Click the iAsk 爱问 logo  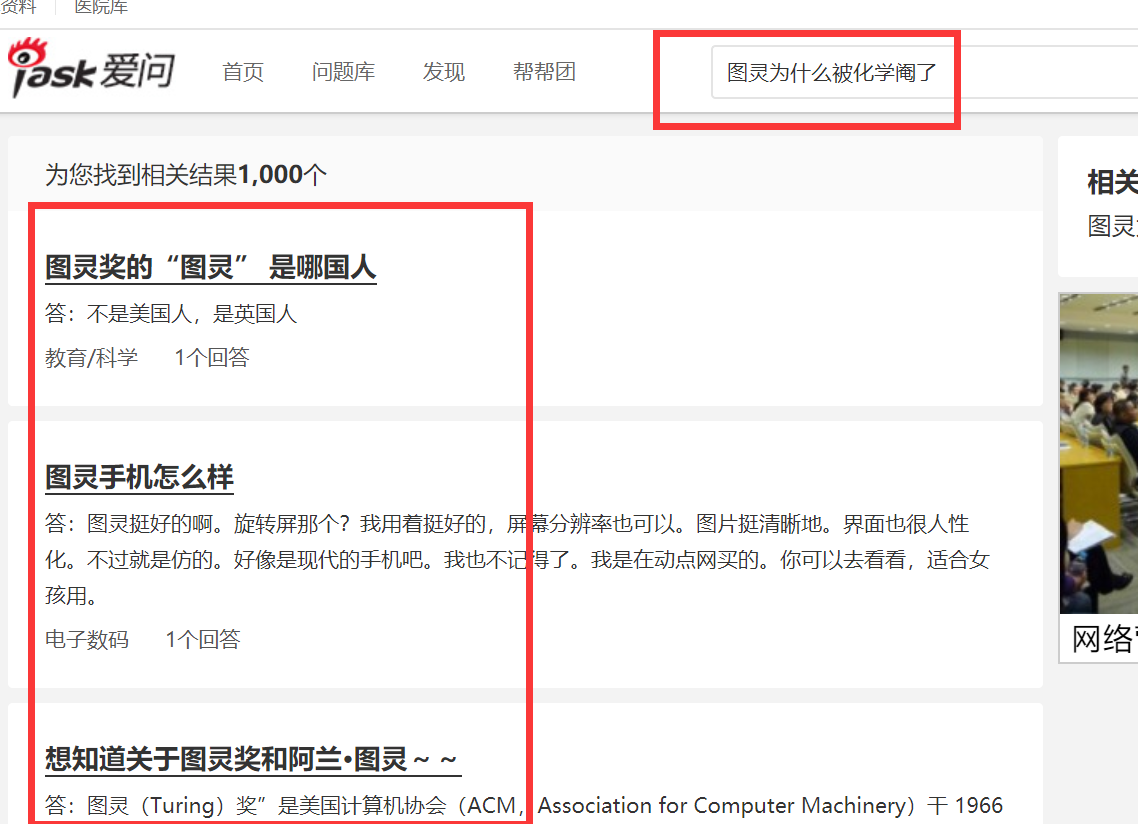[x=91, y=69]
